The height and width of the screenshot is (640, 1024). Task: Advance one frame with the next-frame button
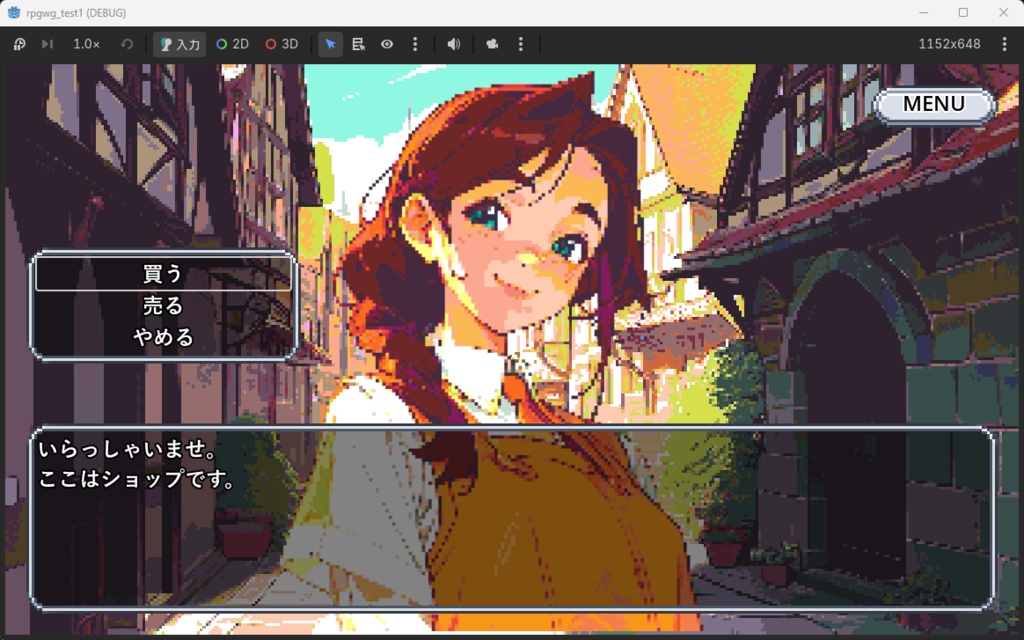click(x=47, y=44)
